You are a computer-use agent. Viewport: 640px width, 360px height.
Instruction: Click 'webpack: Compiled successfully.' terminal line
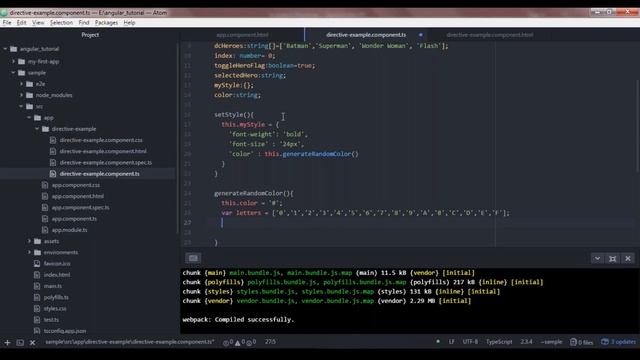click(238, 320)
